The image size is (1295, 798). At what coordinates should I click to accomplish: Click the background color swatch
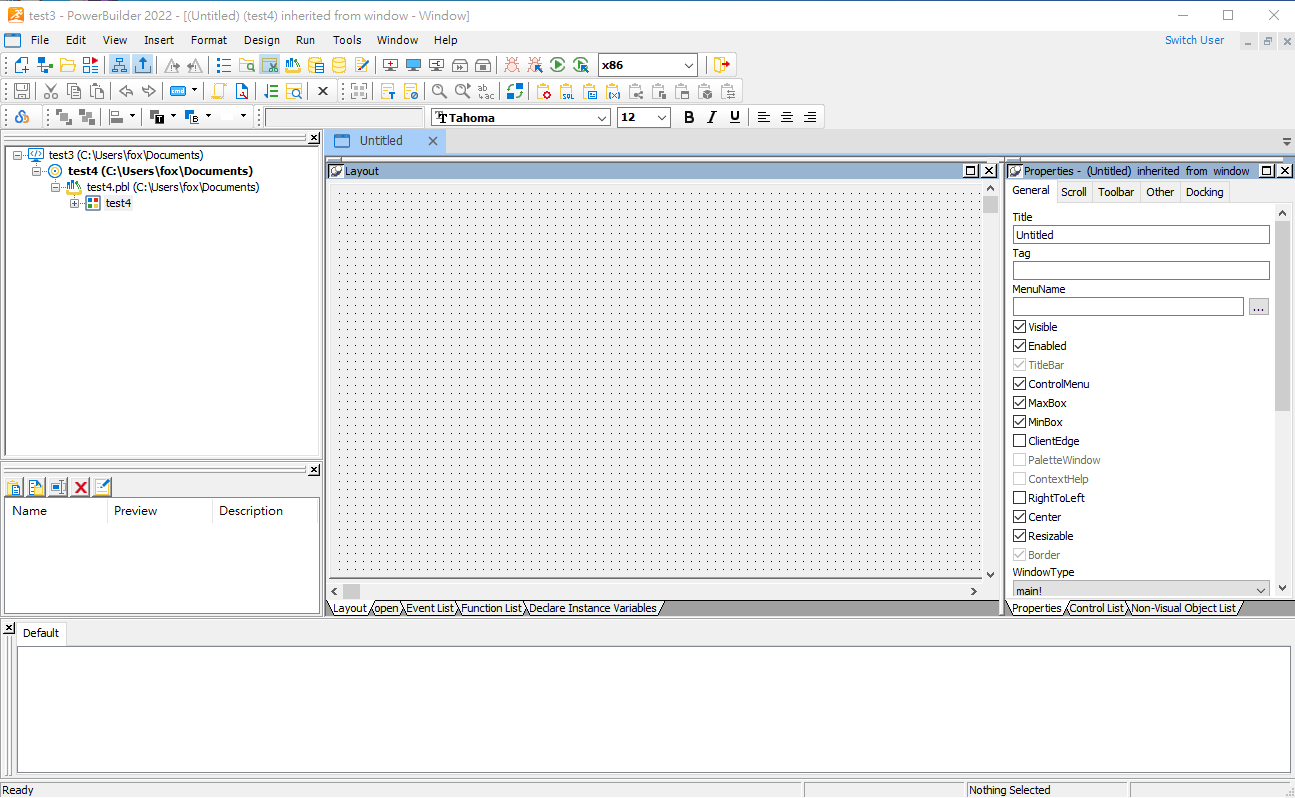(x=193, y=117)
